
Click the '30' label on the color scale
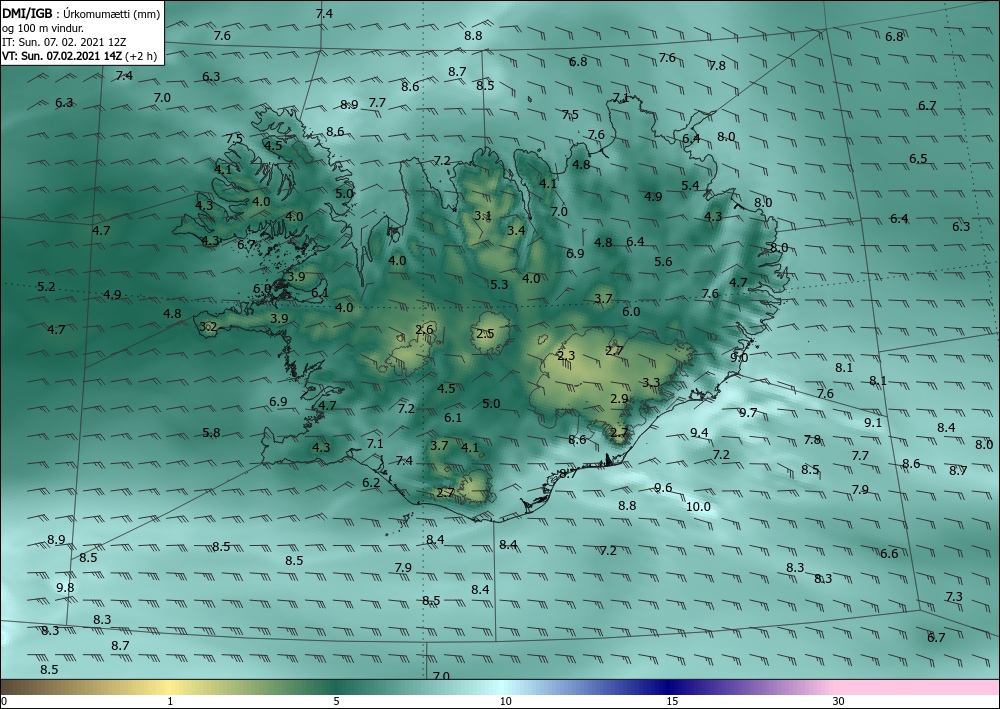839,701
